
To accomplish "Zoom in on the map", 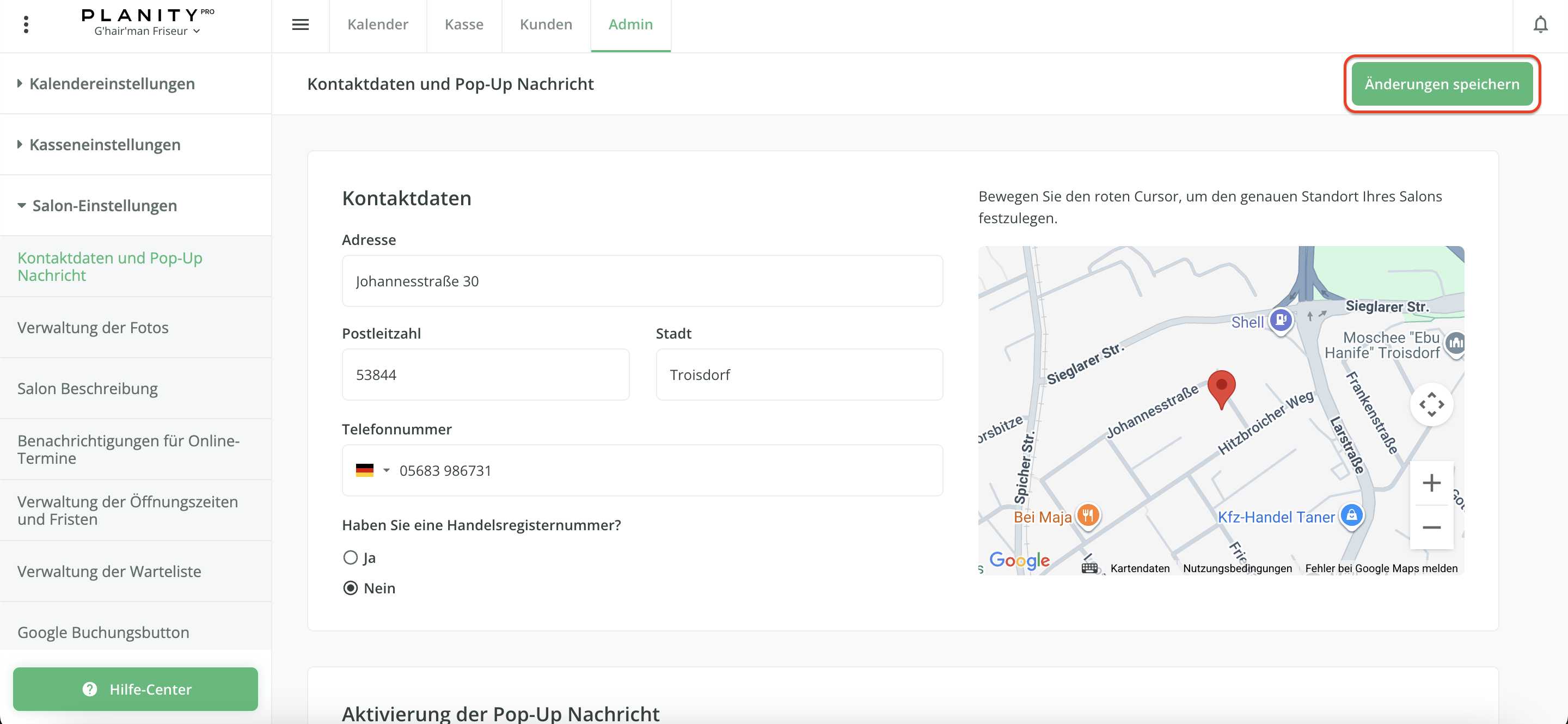I will (x=1431, y=483).
